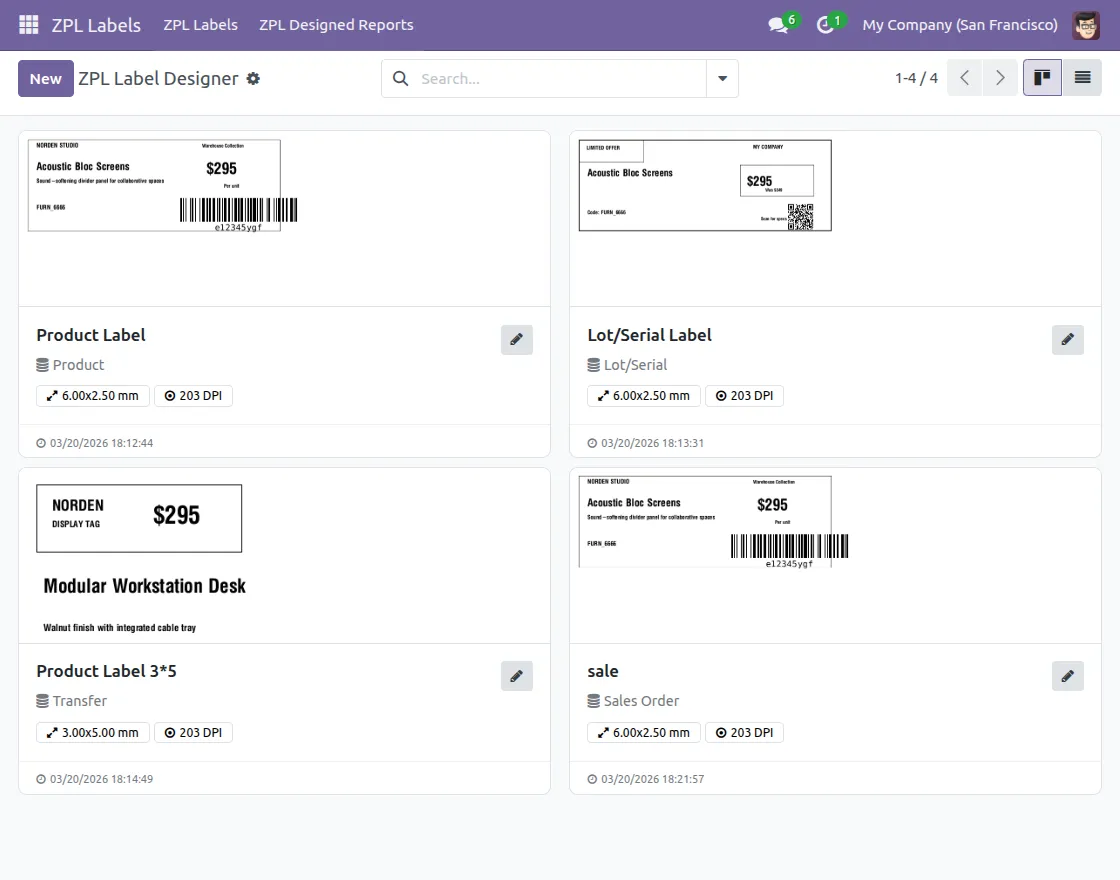Image resolution: width=1120 pixels, height=880 pixels.
Task: Open the Product Label record title
Action: 91,335
